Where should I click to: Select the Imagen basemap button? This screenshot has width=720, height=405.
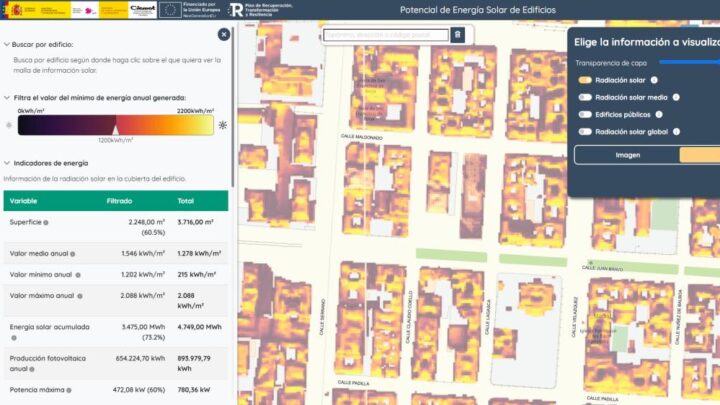tap(627, 155)
